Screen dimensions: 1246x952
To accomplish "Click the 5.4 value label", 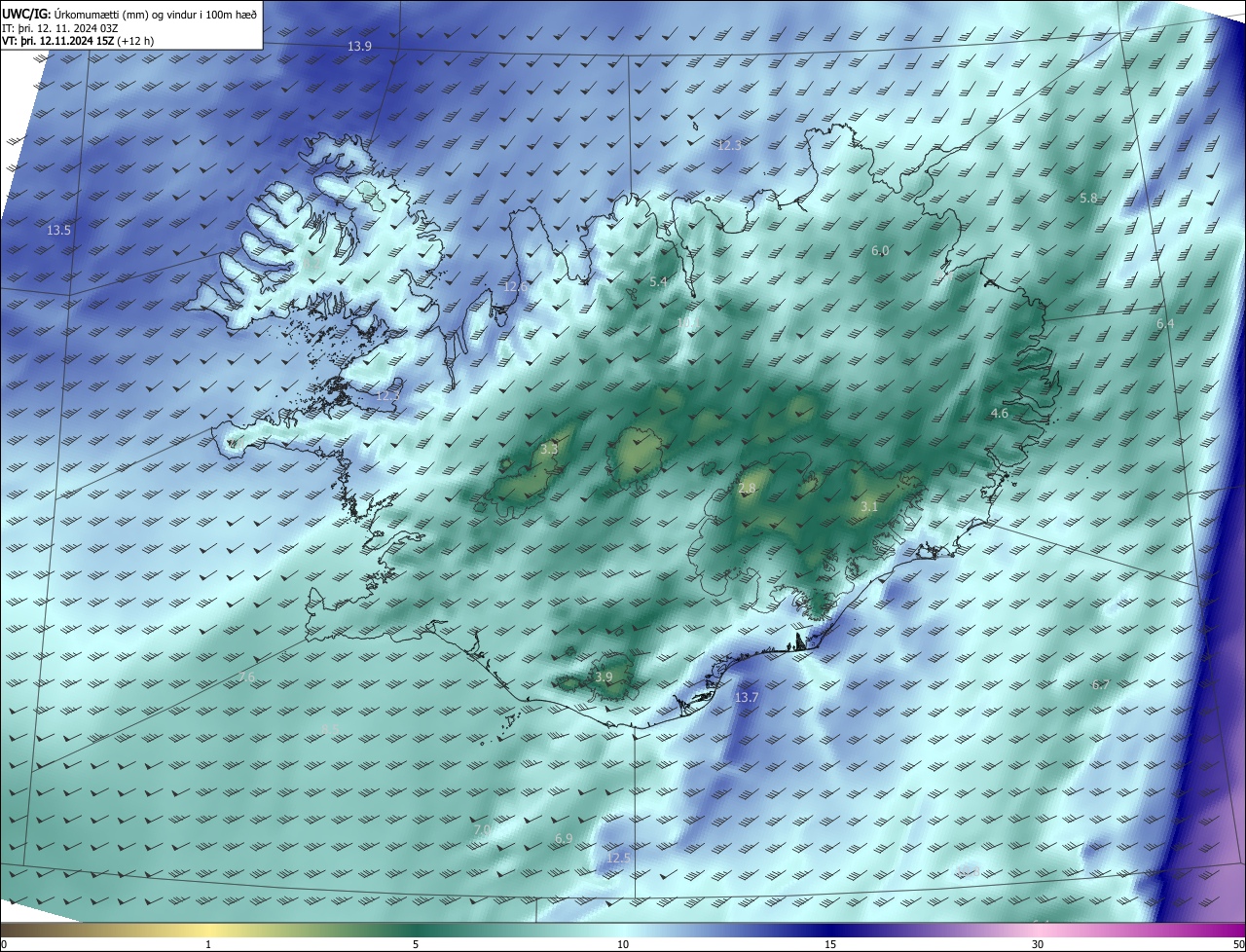I will (659, 282).
